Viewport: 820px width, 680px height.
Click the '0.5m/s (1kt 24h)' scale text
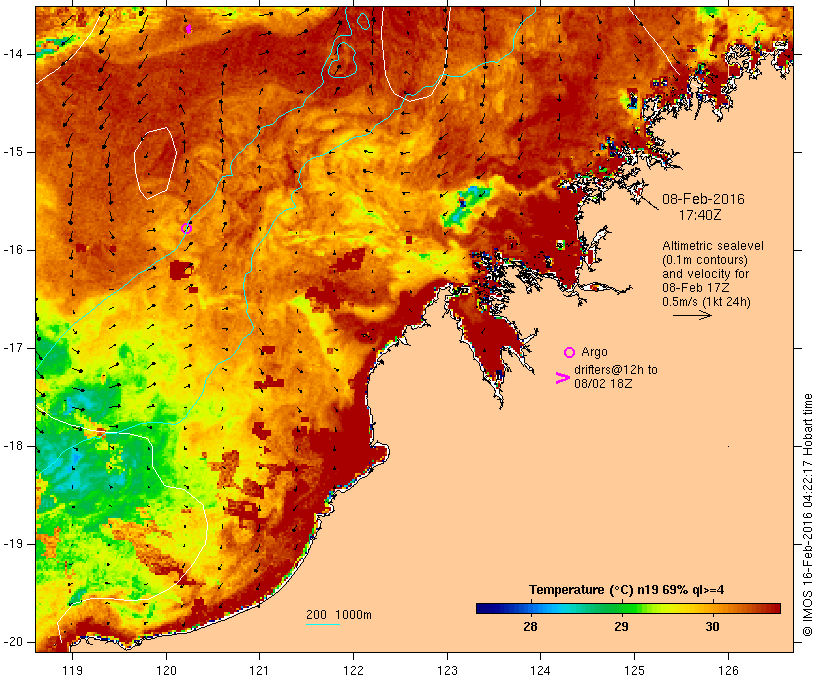[x=707, y=302]
